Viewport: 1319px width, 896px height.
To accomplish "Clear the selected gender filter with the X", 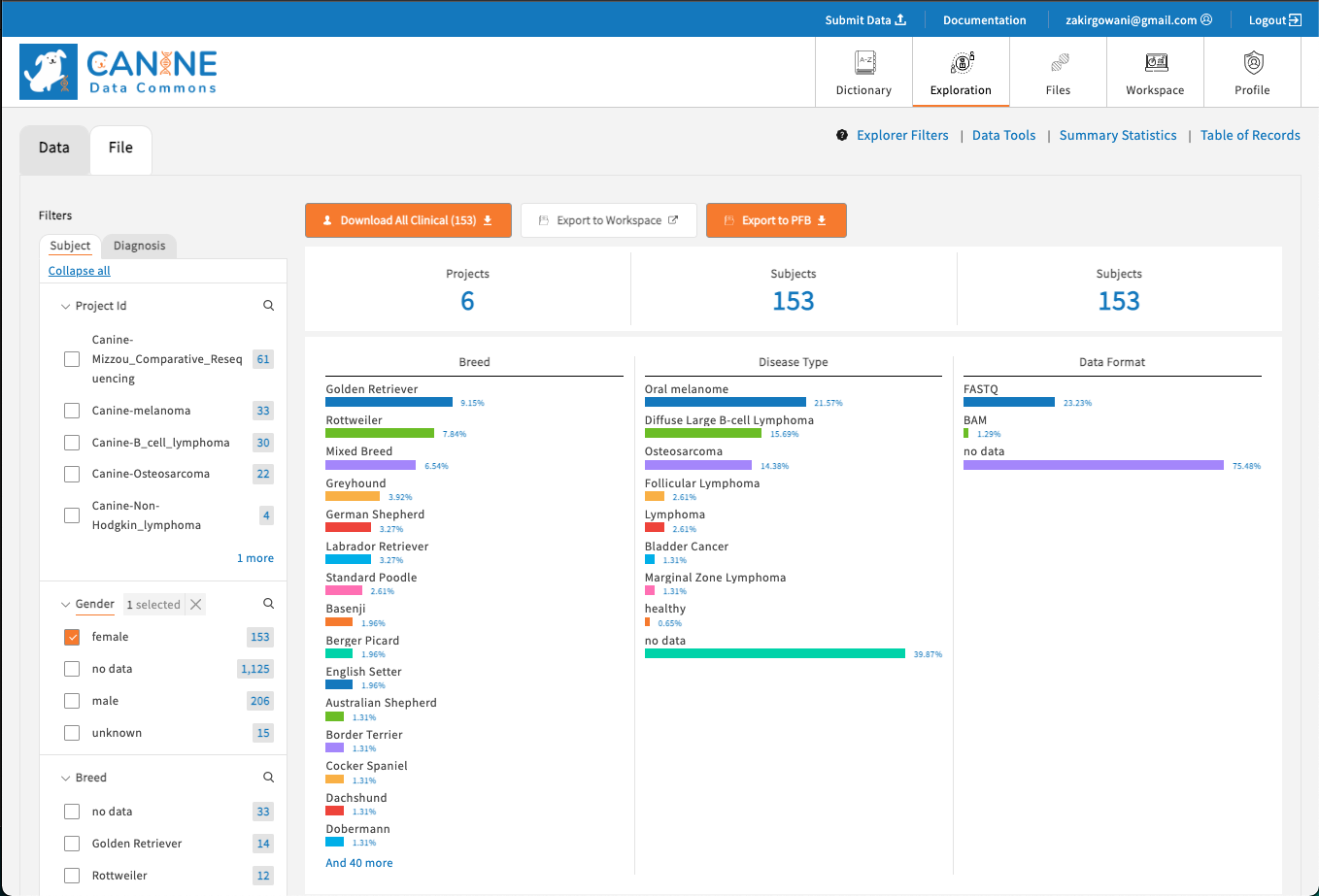I will click(194, 603).
